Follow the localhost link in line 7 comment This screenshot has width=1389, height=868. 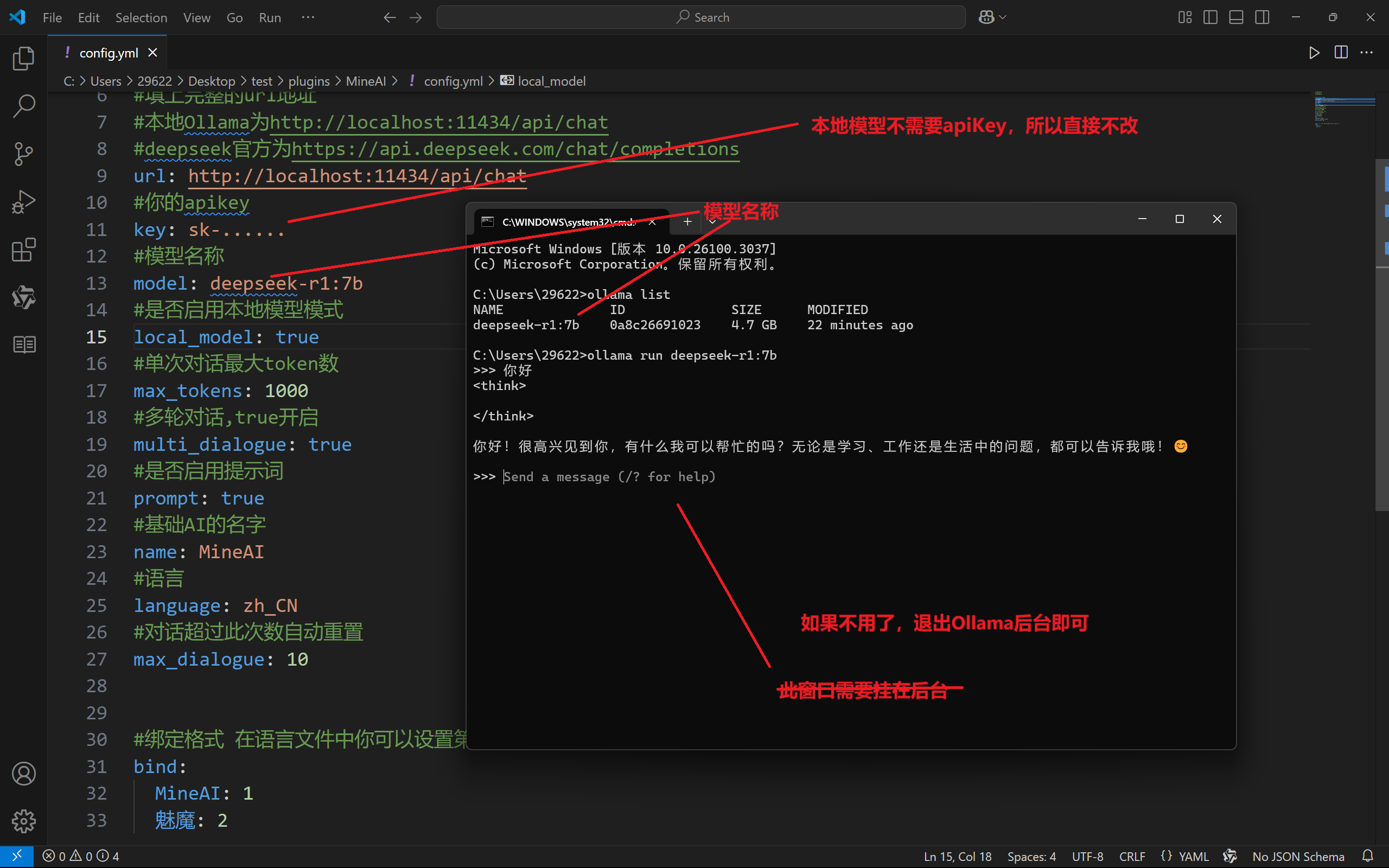438,122
